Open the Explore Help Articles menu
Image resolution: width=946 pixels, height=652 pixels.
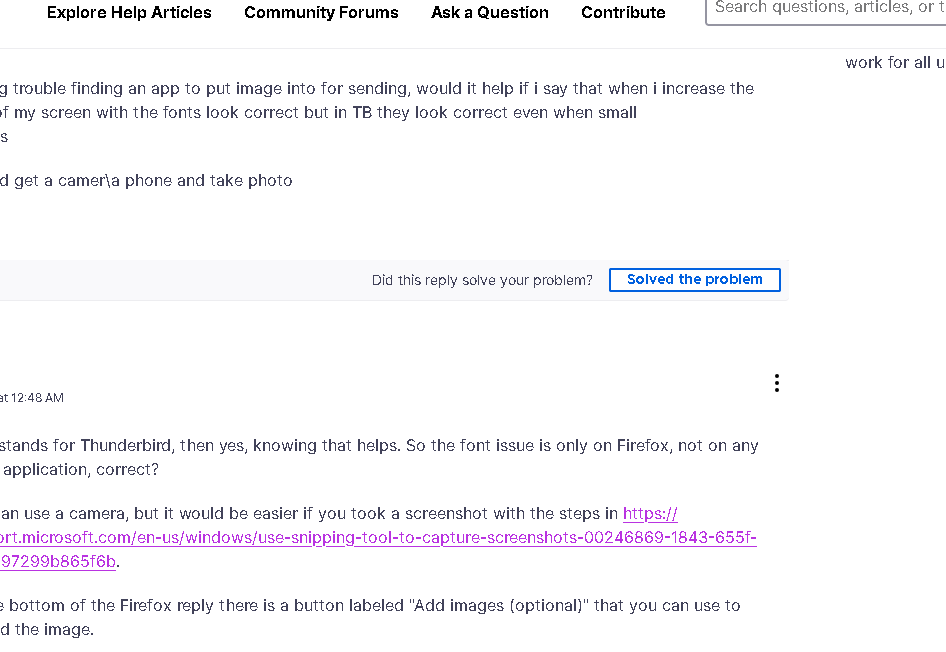[x=129, y=13]
